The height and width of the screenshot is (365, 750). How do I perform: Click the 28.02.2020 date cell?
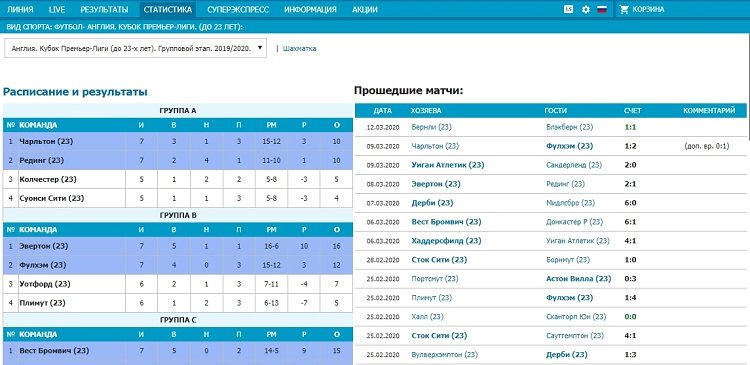(383, 260)
